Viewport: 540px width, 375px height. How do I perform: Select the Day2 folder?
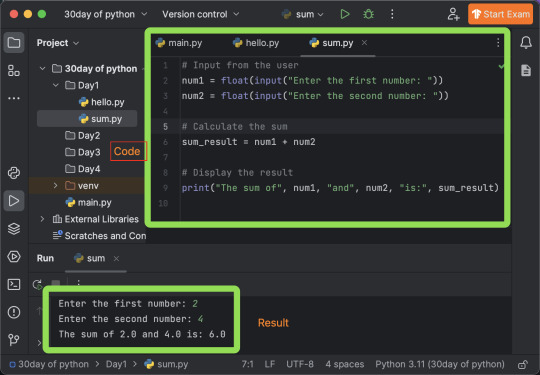tap(82, 136)
